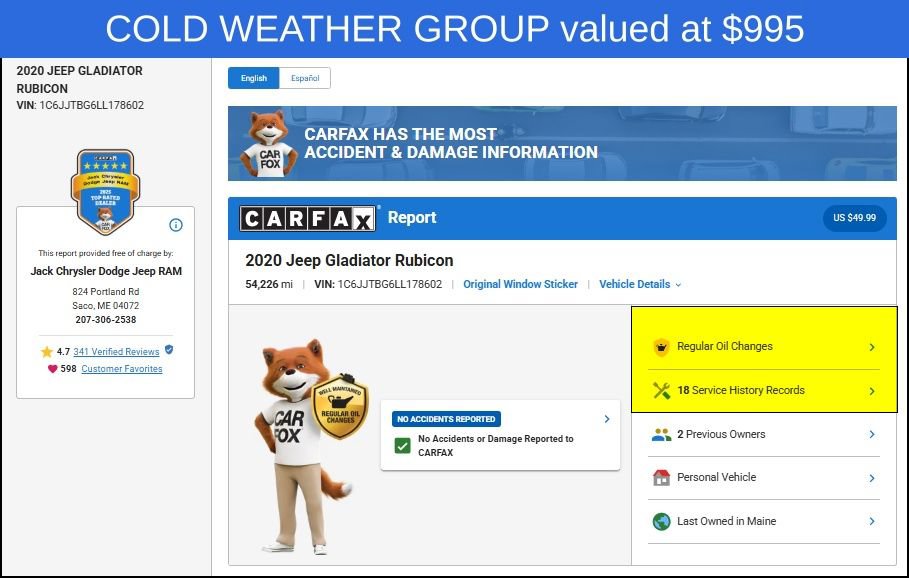
Task: Click the 2020 Jeep Gladiator Rubicon report title
Action: pyautogui.click(x=349, y=260)
